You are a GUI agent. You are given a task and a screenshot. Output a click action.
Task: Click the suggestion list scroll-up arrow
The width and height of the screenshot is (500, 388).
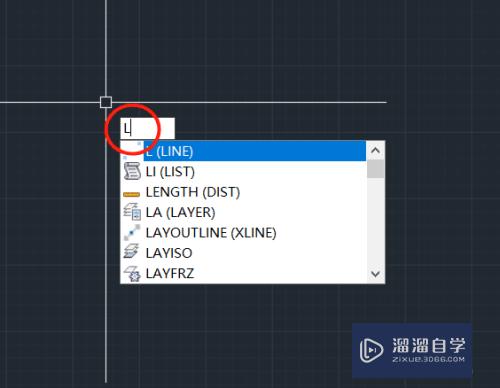375,150
